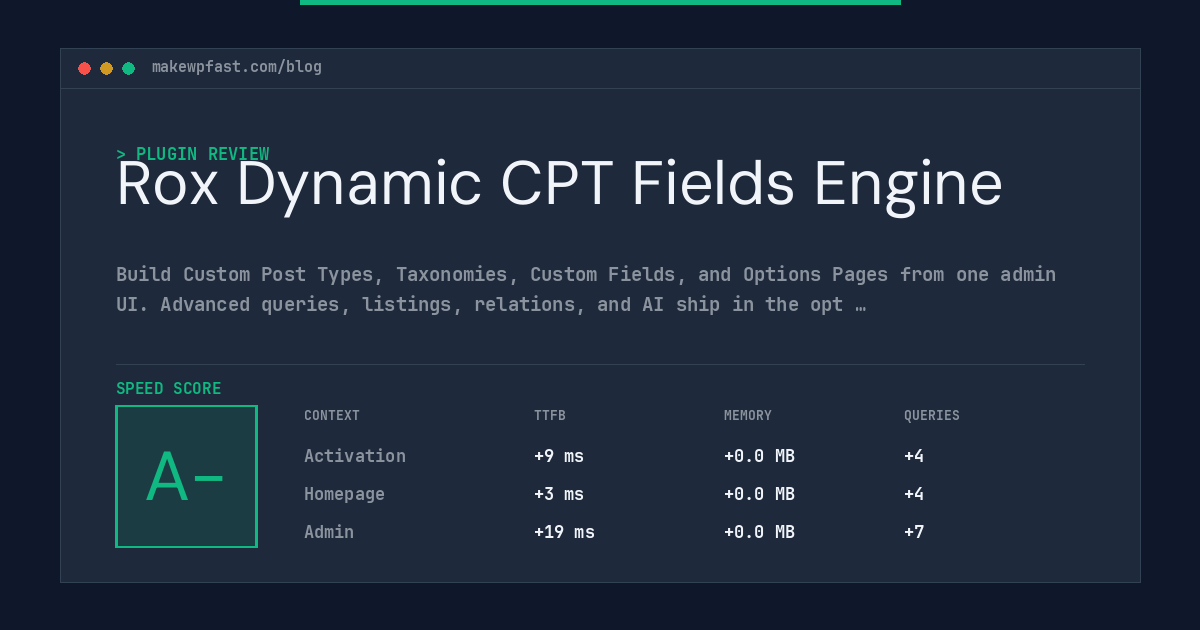Select the Homepage row label
1200x630 pixels.
344,494
